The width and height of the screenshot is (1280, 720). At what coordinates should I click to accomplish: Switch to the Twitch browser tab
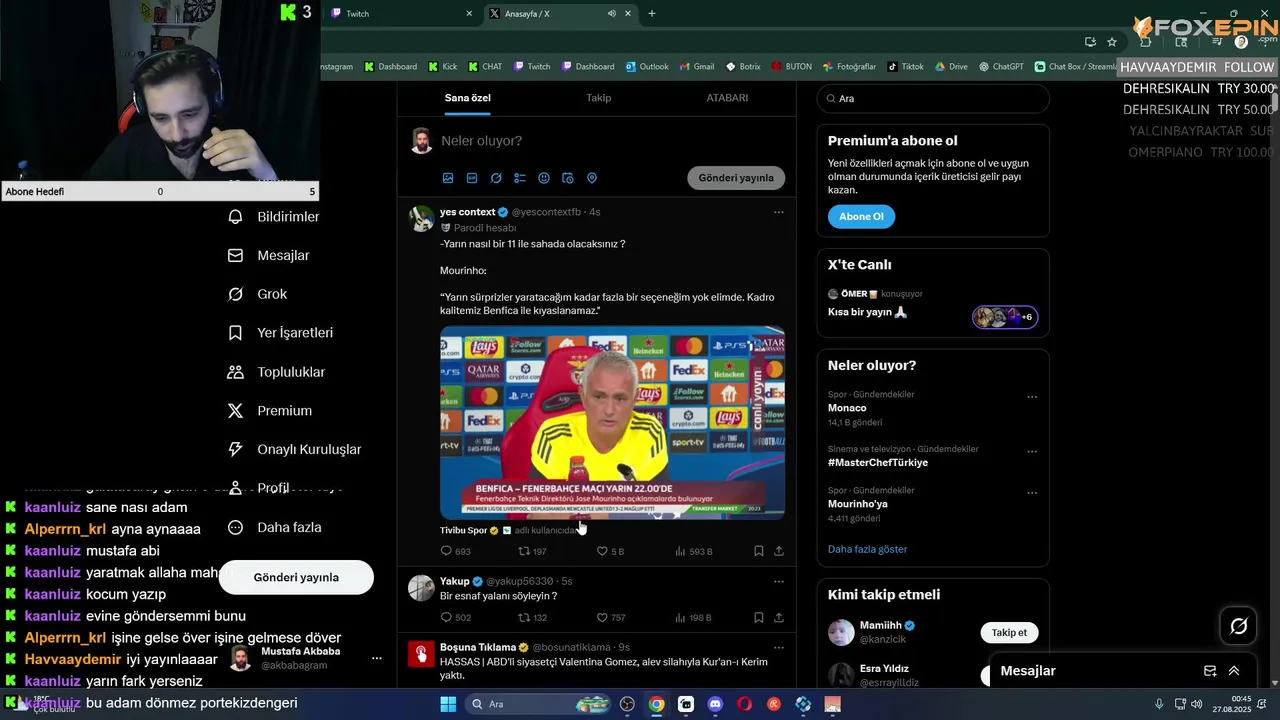tap(400, 13)
